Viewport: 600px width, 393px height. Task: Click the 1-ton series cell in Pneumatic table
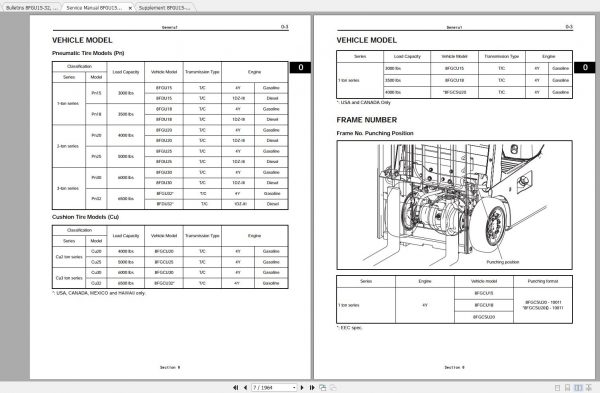[68, 104]
